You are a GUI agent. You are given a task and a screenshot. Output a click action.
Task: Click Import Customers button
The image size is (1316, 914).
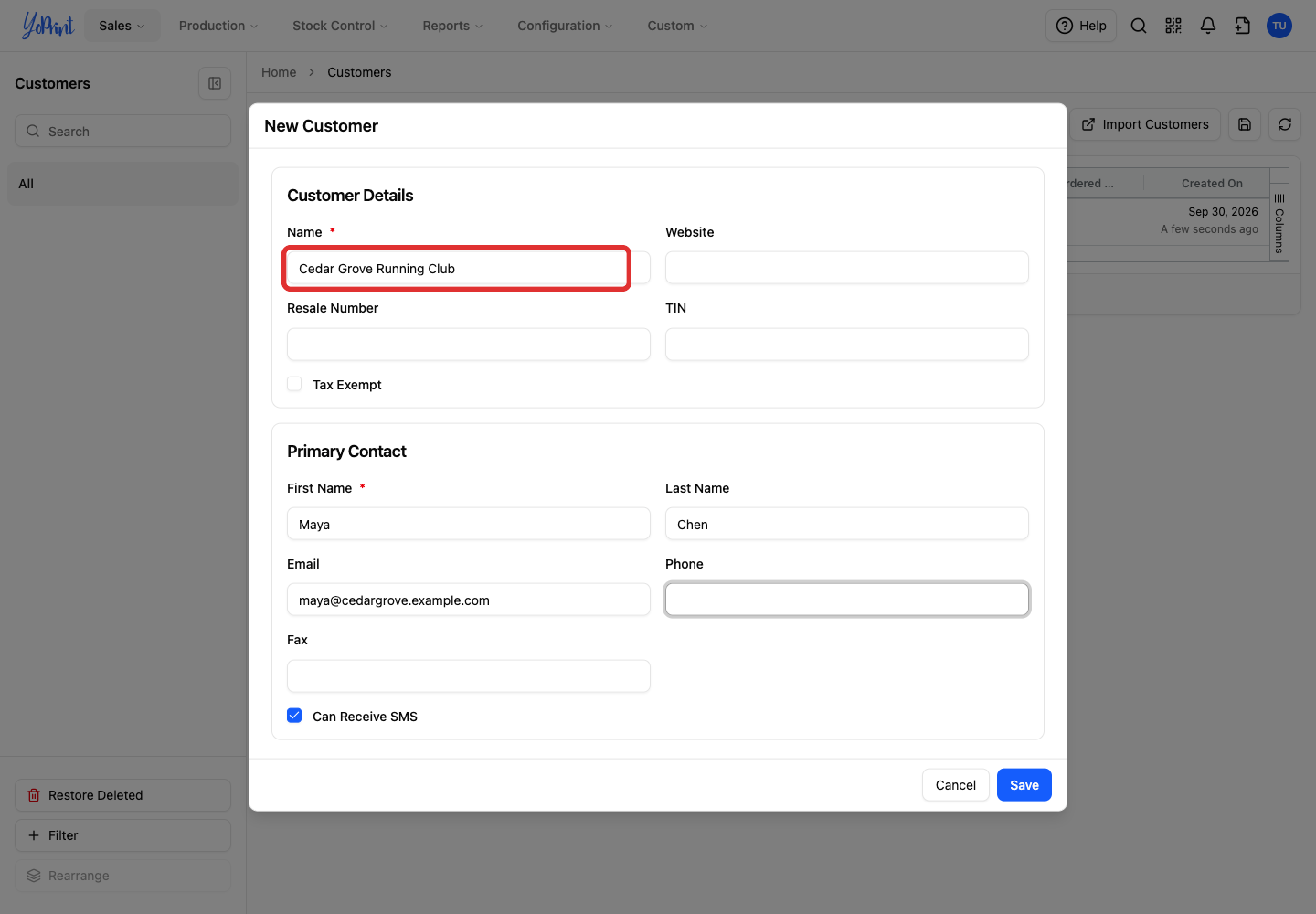click(1146, 124)
